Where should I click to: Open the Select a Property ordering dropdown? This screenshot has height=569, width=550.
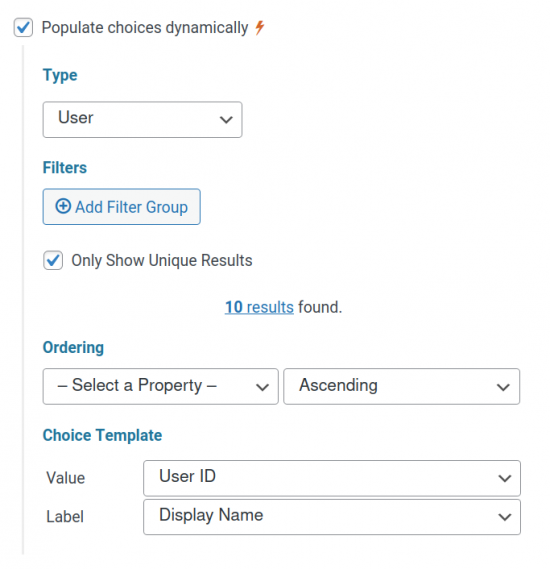[x=161, y=386]
